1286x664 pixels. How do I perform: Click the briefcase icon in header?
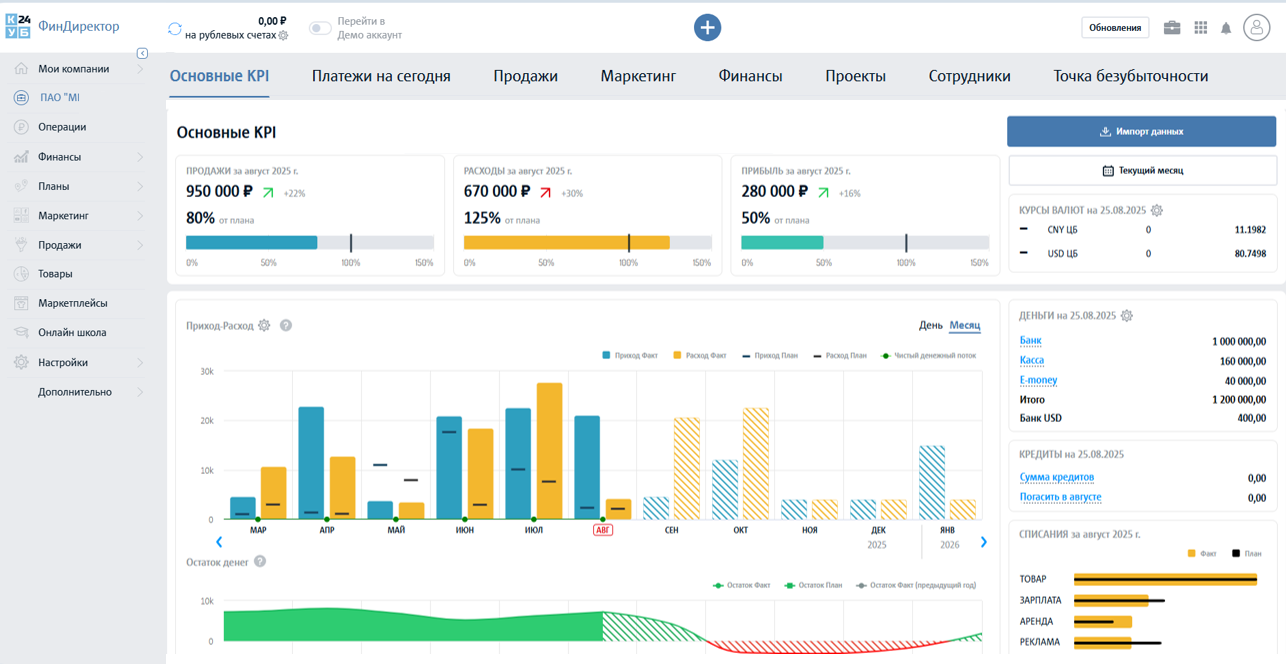click(x=1172, y=28)
